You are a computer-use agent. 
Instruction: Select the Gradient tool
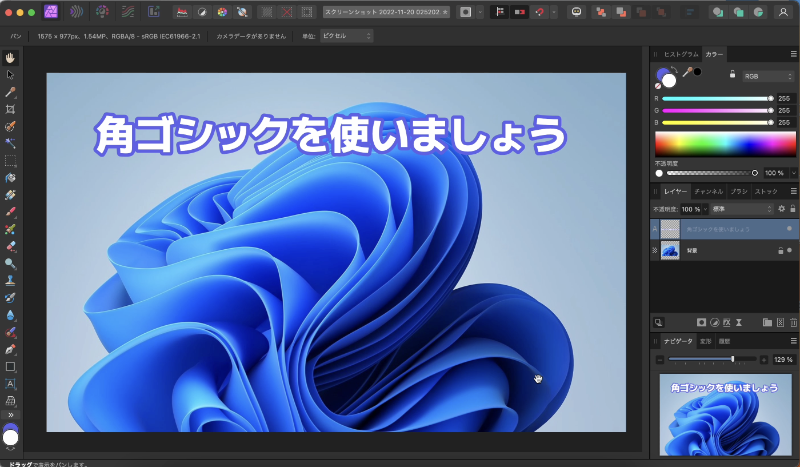coord(10,195)
